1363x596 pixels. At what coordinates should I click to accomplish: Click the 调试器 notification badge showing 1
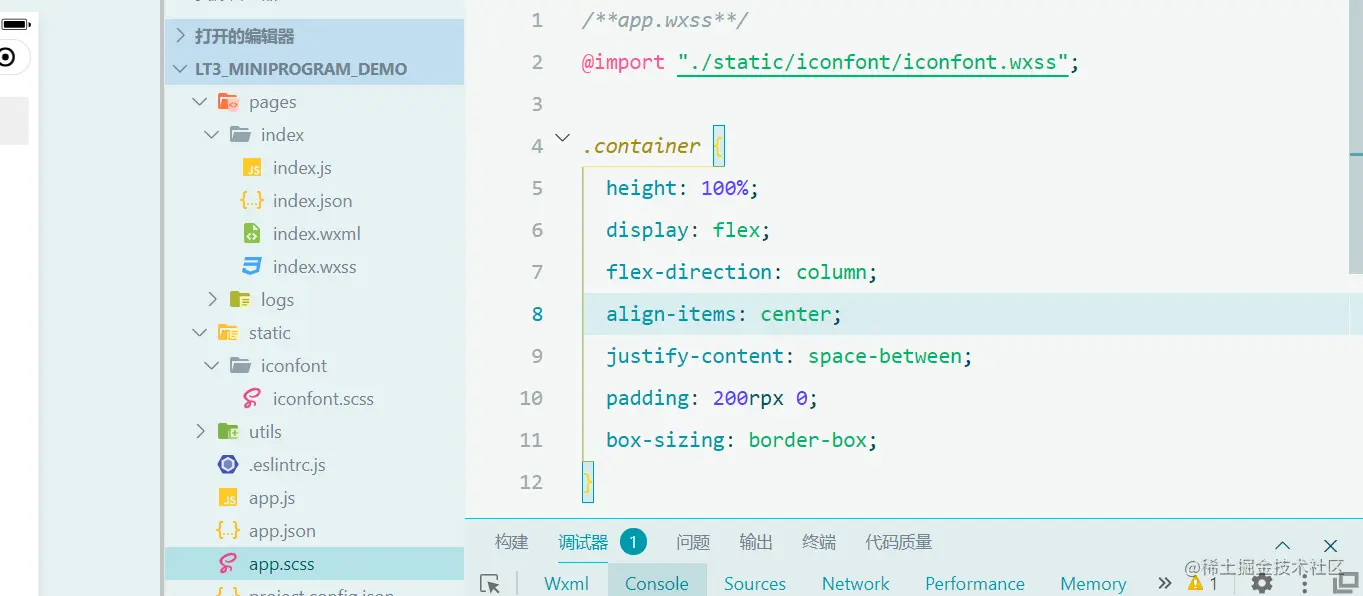click(x=633, y=542)
